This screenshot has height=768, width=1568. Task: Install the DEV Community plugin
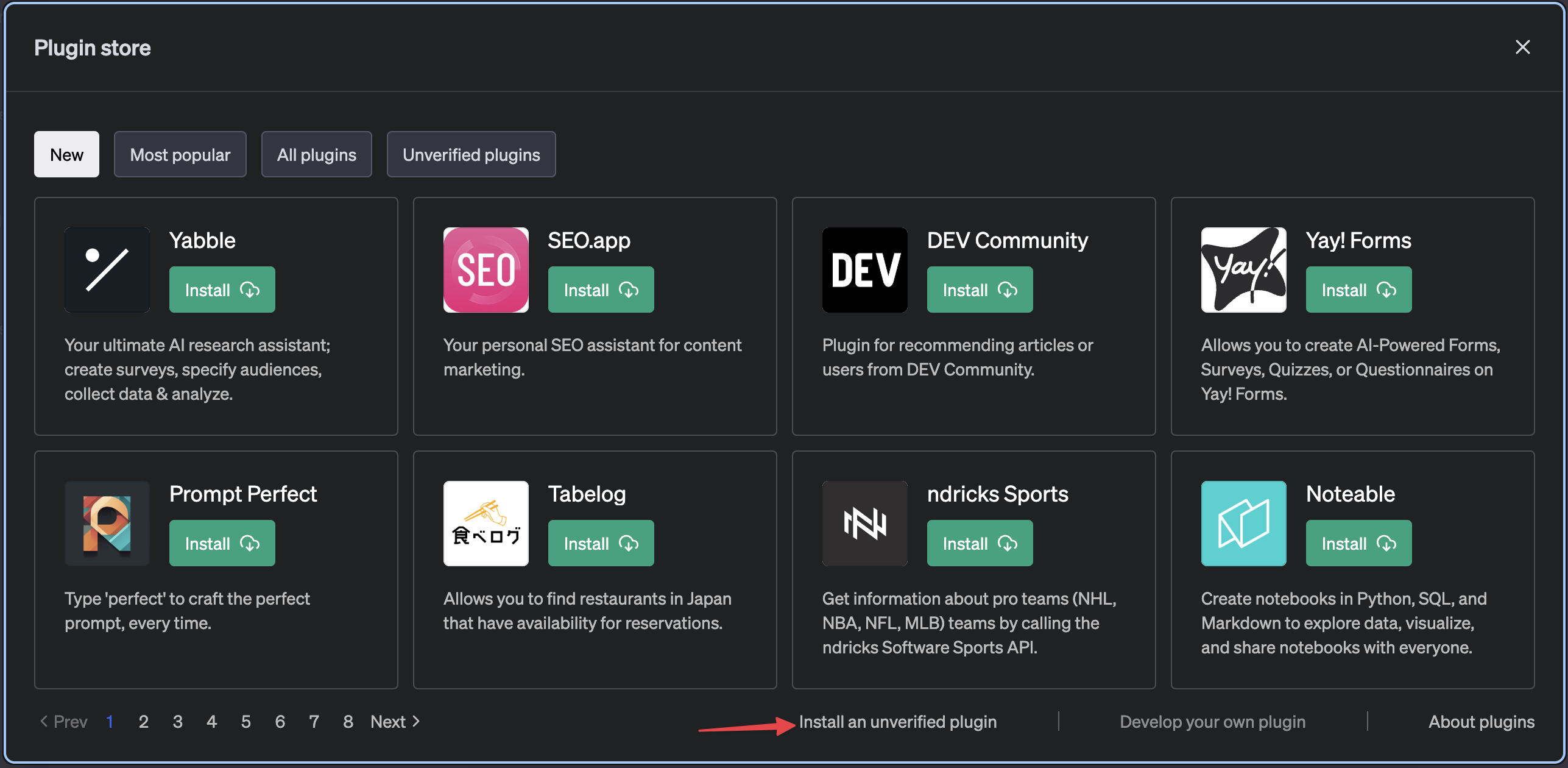pos(979,290)
